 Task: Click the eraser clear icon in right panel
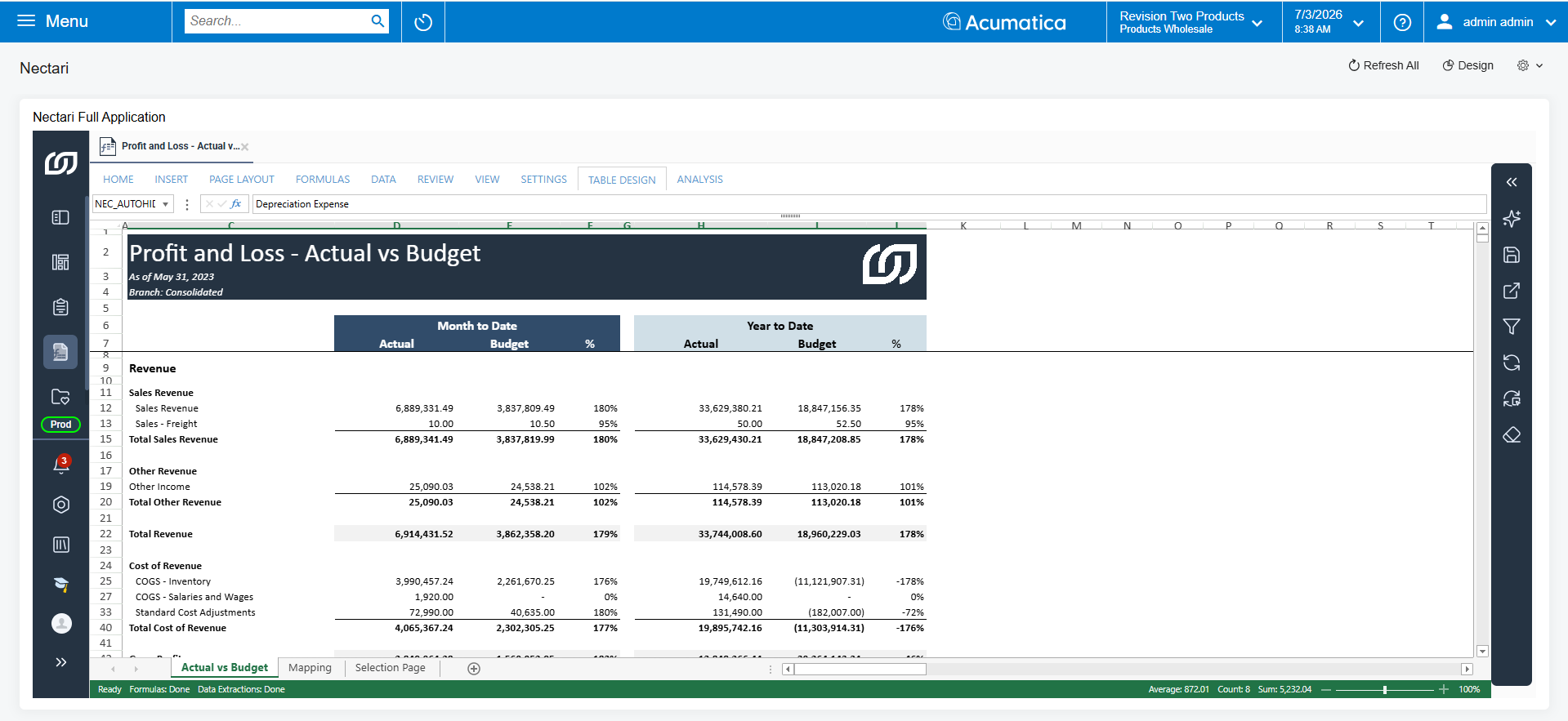tap(1512, 434)
